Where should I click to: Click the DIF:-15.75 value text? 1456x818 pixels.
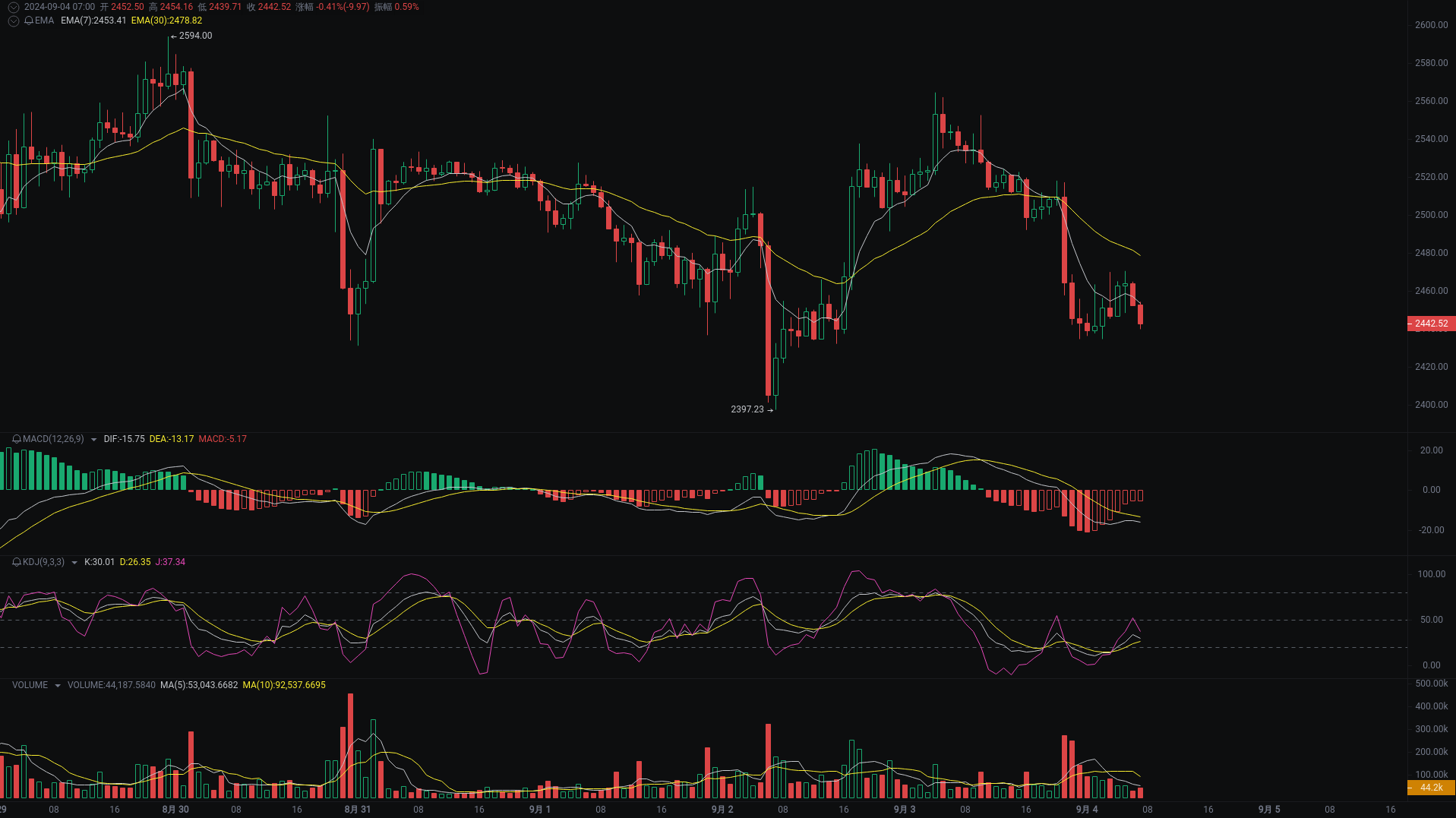click(124, 439)
